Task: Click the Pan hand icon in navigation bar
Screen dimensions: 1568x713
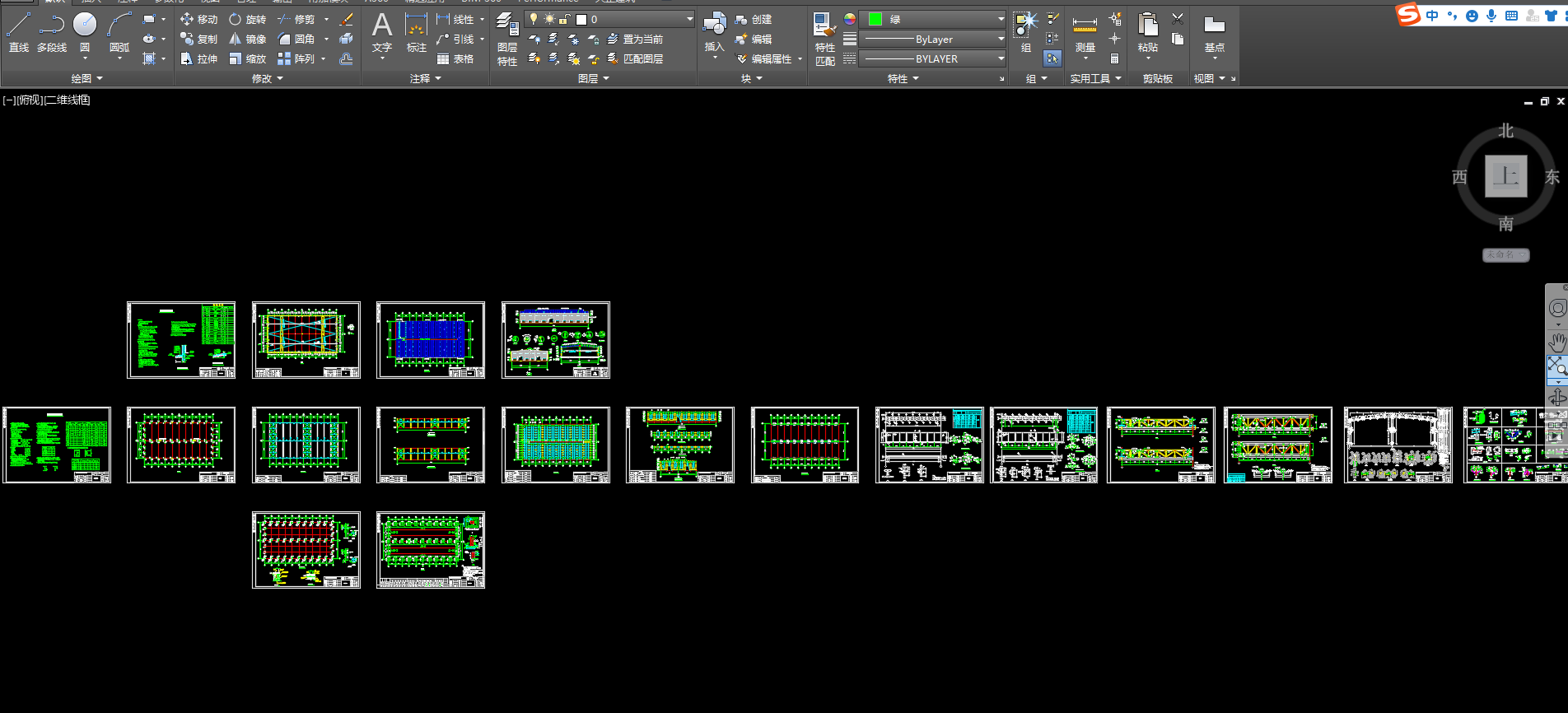Action: [x=1556, y=342]
